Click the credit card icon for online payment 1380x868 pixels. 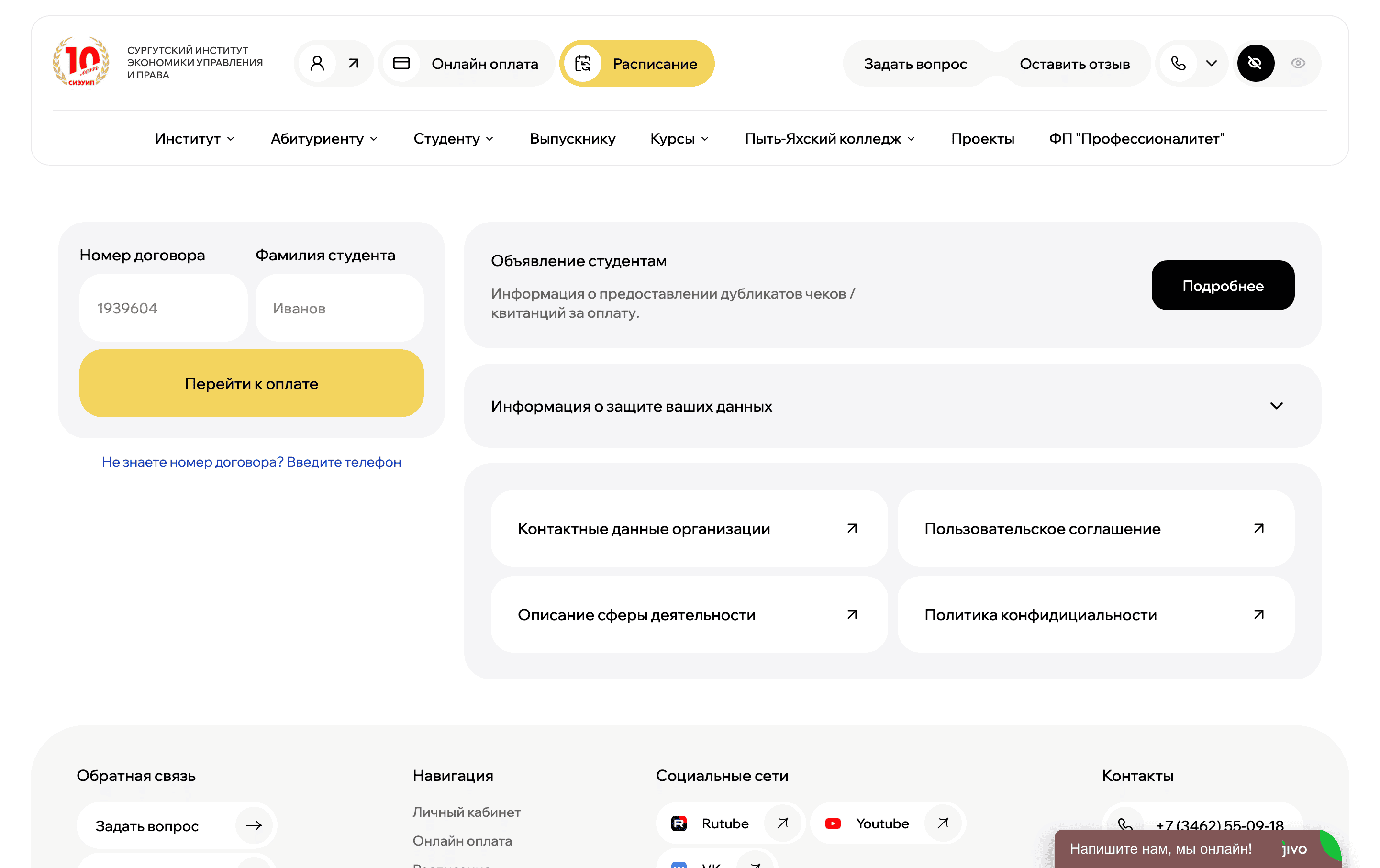(x=401, y=63)
